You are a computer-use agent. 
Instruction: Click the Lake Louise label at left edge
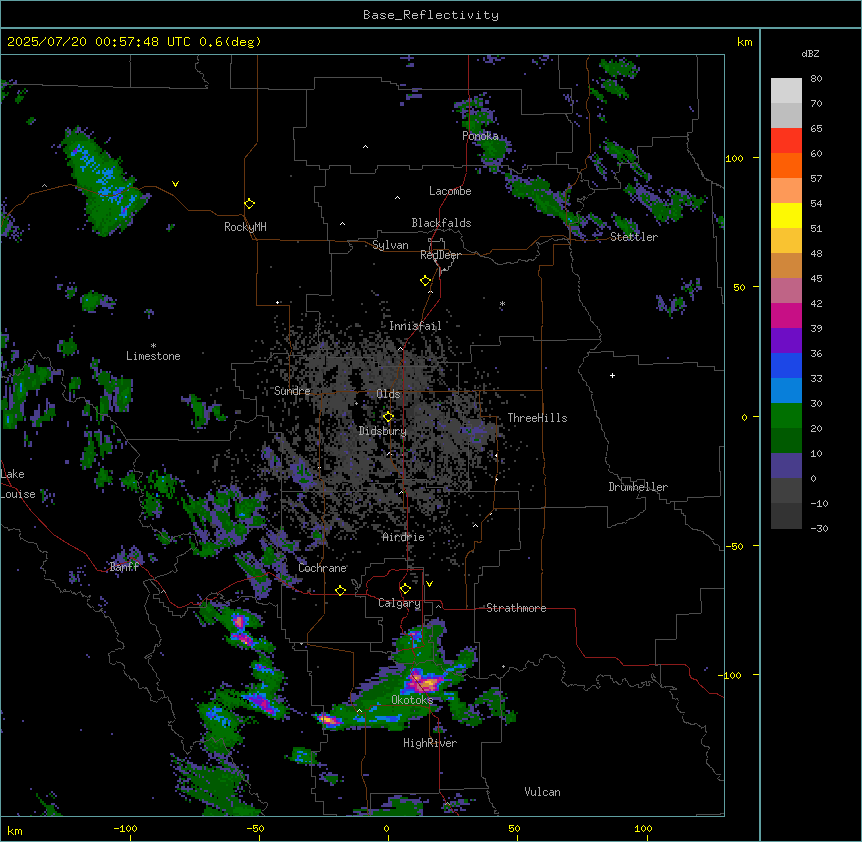pyautogui.click(x=18, y=484)
